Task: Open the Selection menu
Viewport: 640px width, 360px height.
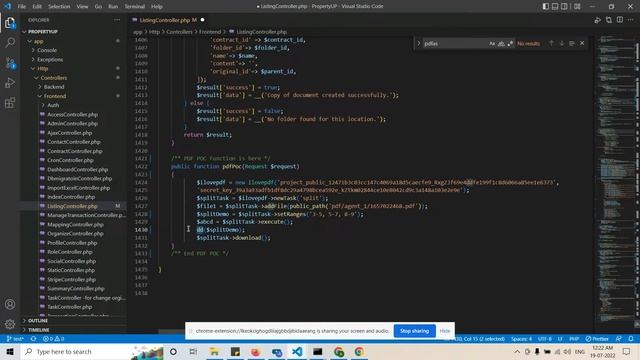Action: [59, 7]
